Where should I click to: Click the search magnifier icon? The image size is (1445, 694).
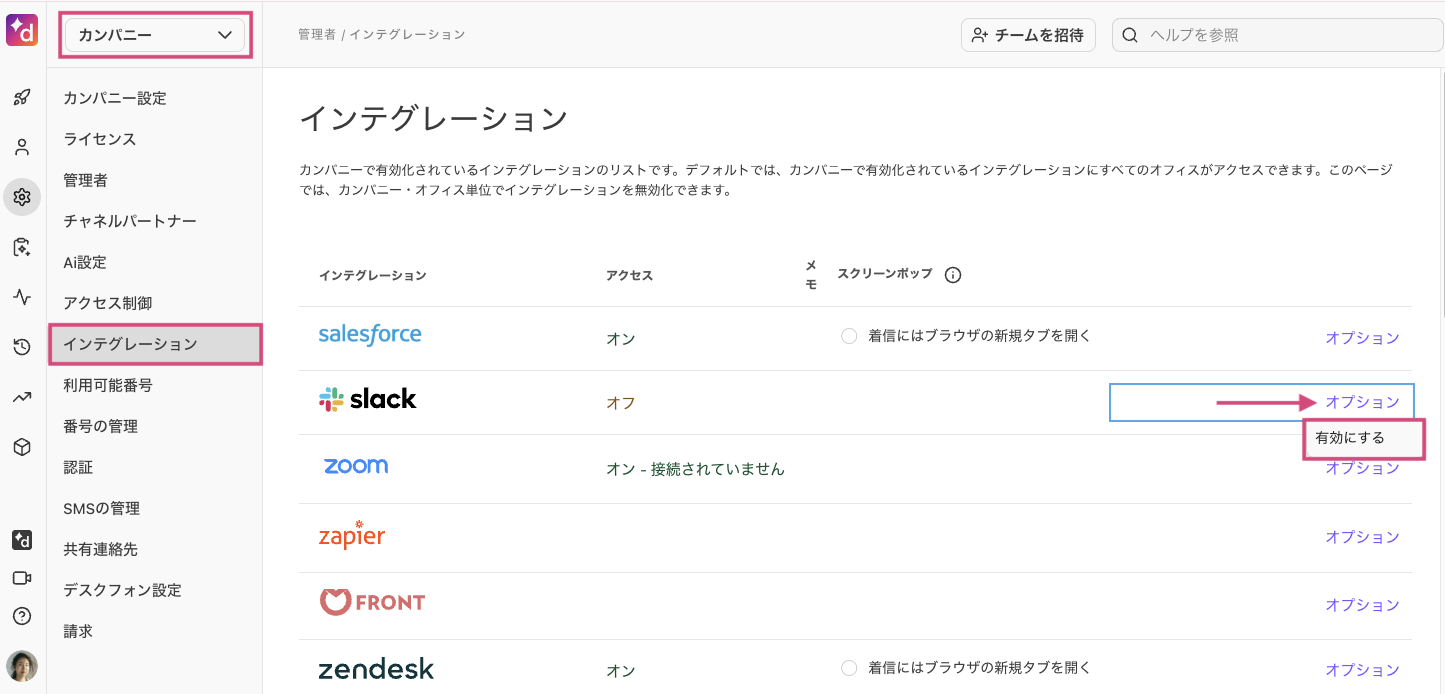1130,35
